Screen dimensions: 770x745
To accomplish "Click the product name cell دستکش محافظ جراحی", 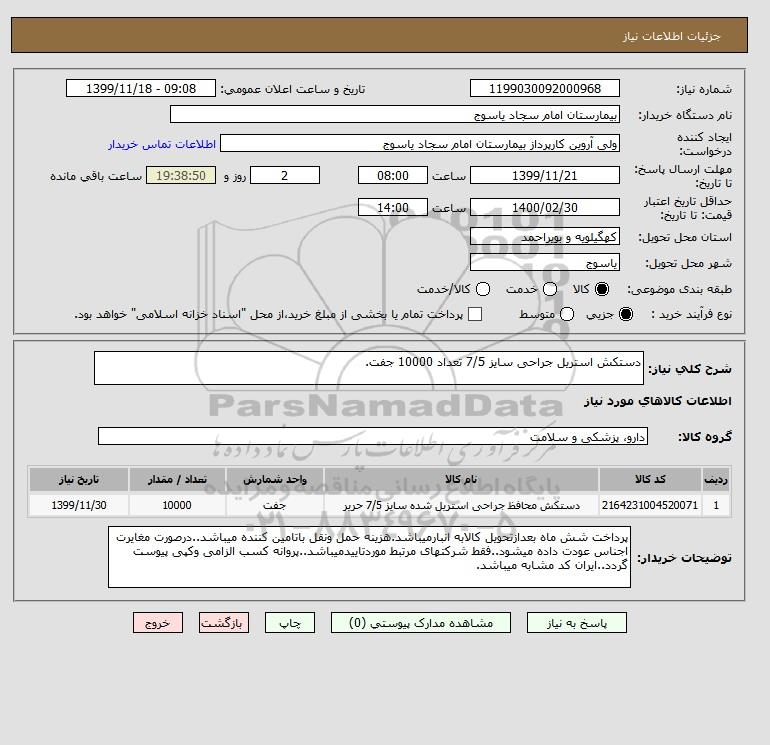I will [461, 505].
